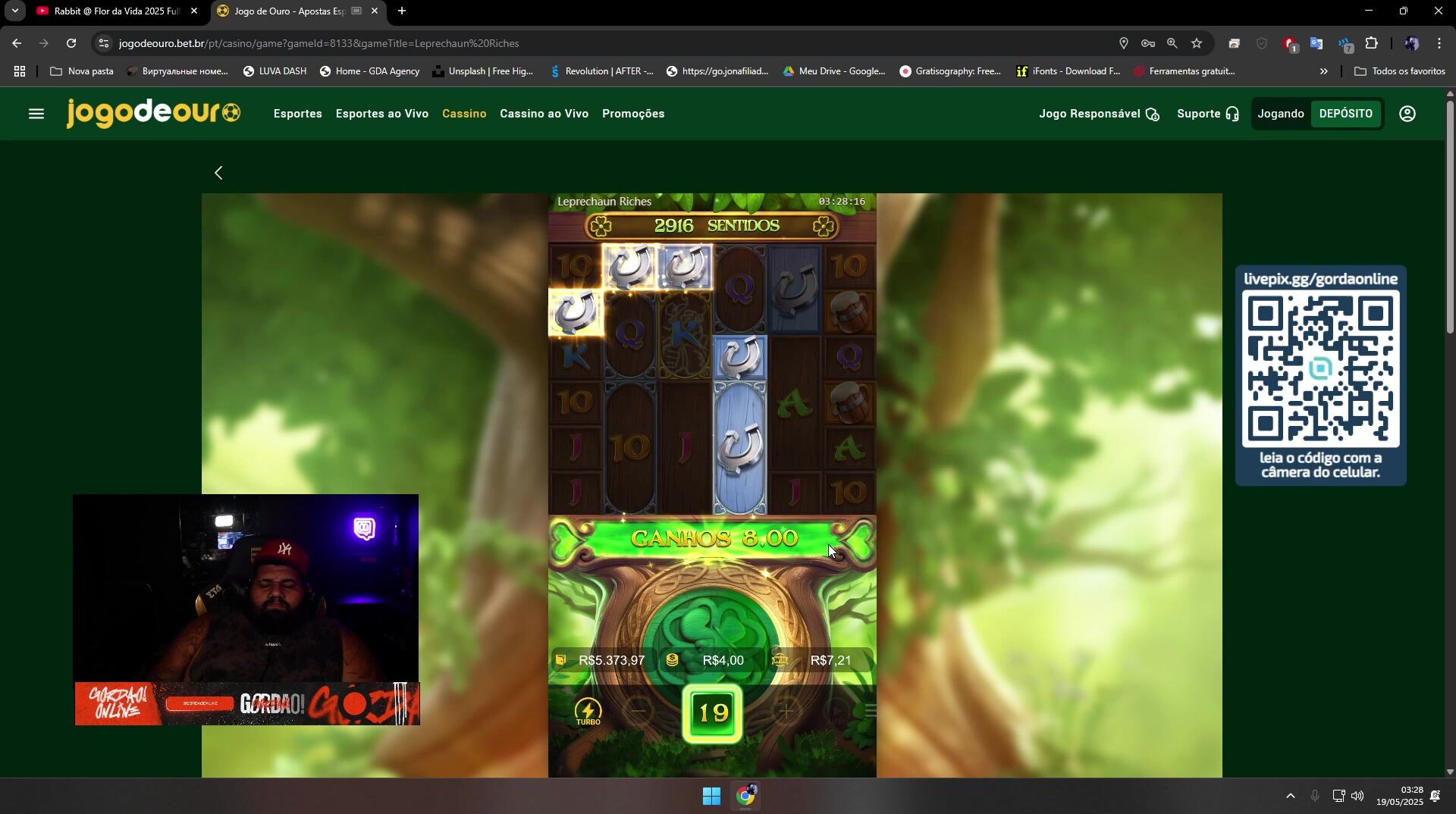Click the jogodeouro logo
The width and height of the screenshot is (1456, 814).
[154, 113]
